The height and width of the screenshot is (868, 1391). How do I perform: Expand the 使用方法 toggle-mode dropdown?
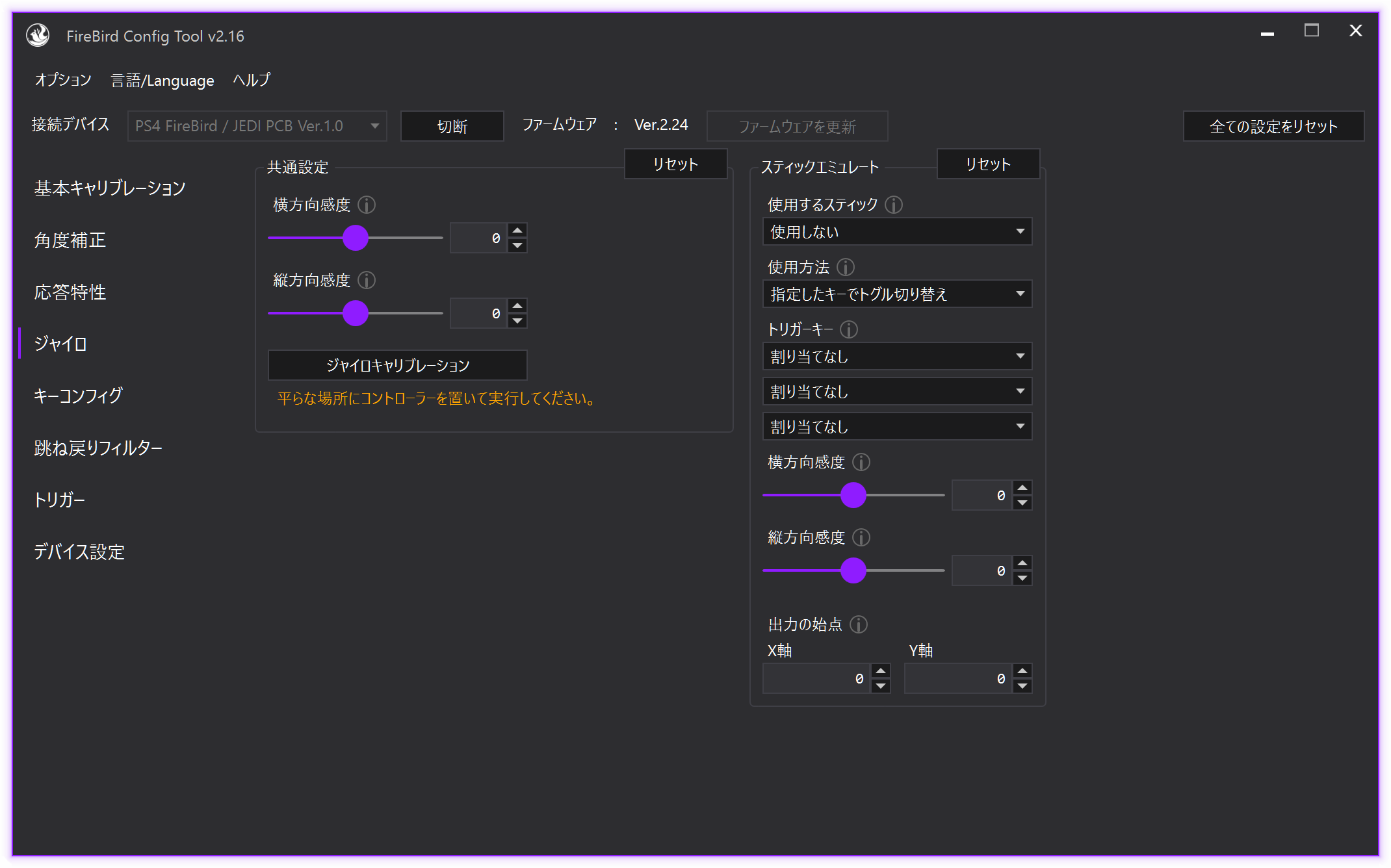[897, 294]
